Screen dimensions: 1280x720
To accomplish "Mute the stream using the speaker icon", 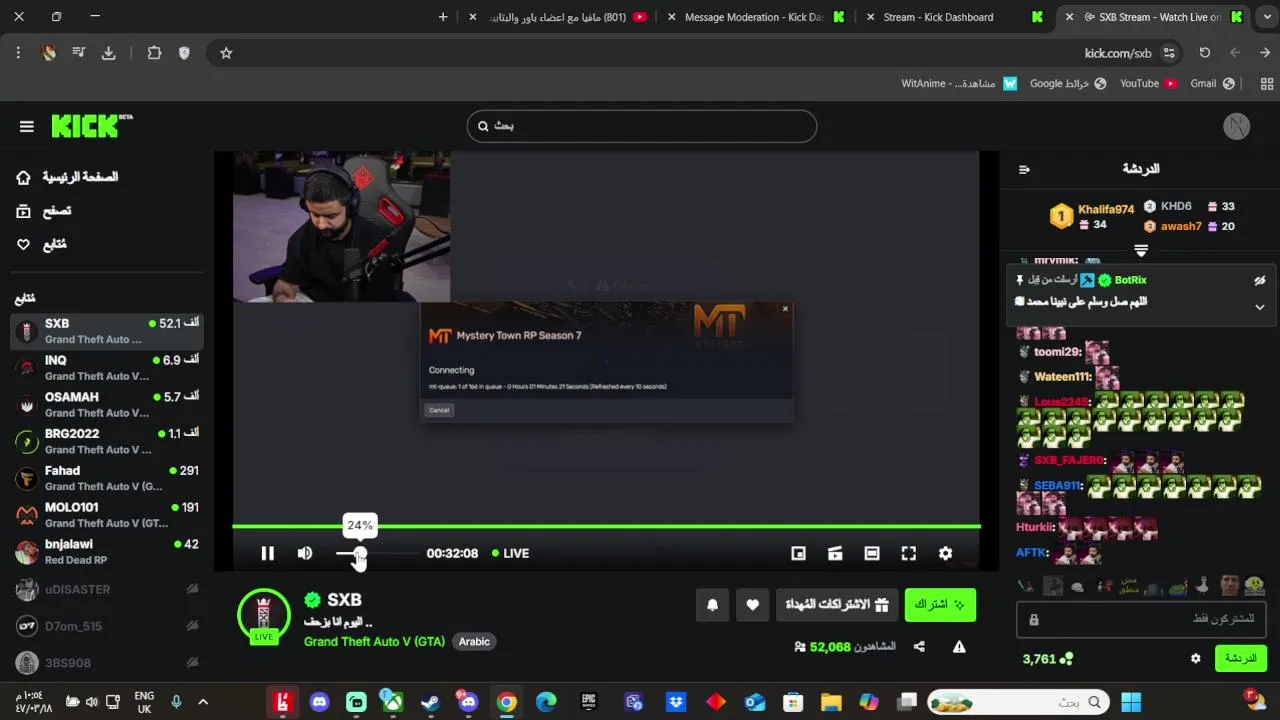I will [x=305, y=553].
